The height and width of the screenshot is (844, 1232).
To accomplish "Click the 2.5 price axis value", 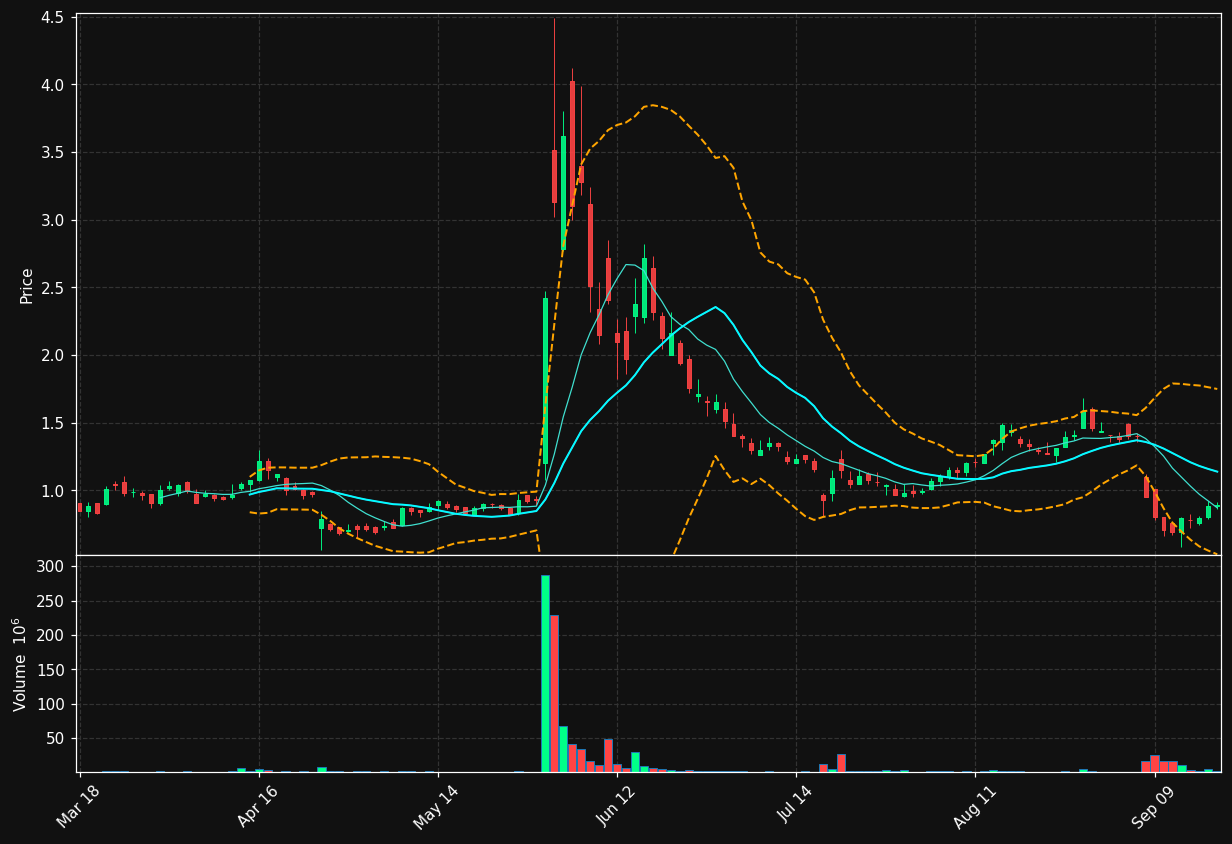I will click(54, 288).
